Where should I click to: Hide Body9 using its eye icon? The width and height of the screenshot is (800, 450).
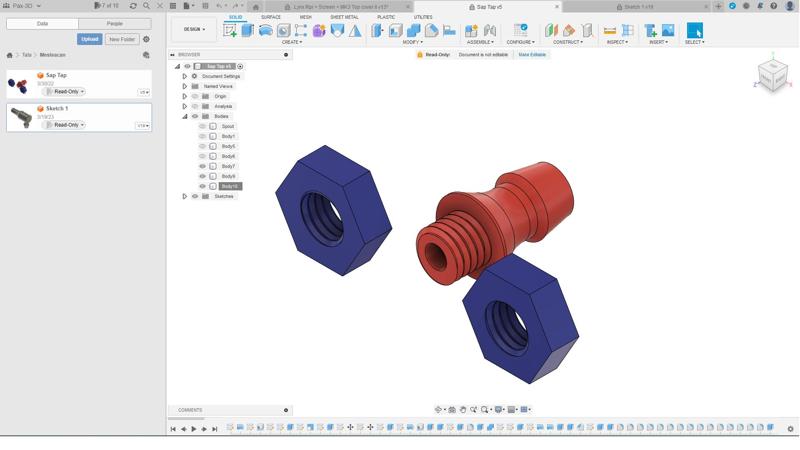[202, 176]
